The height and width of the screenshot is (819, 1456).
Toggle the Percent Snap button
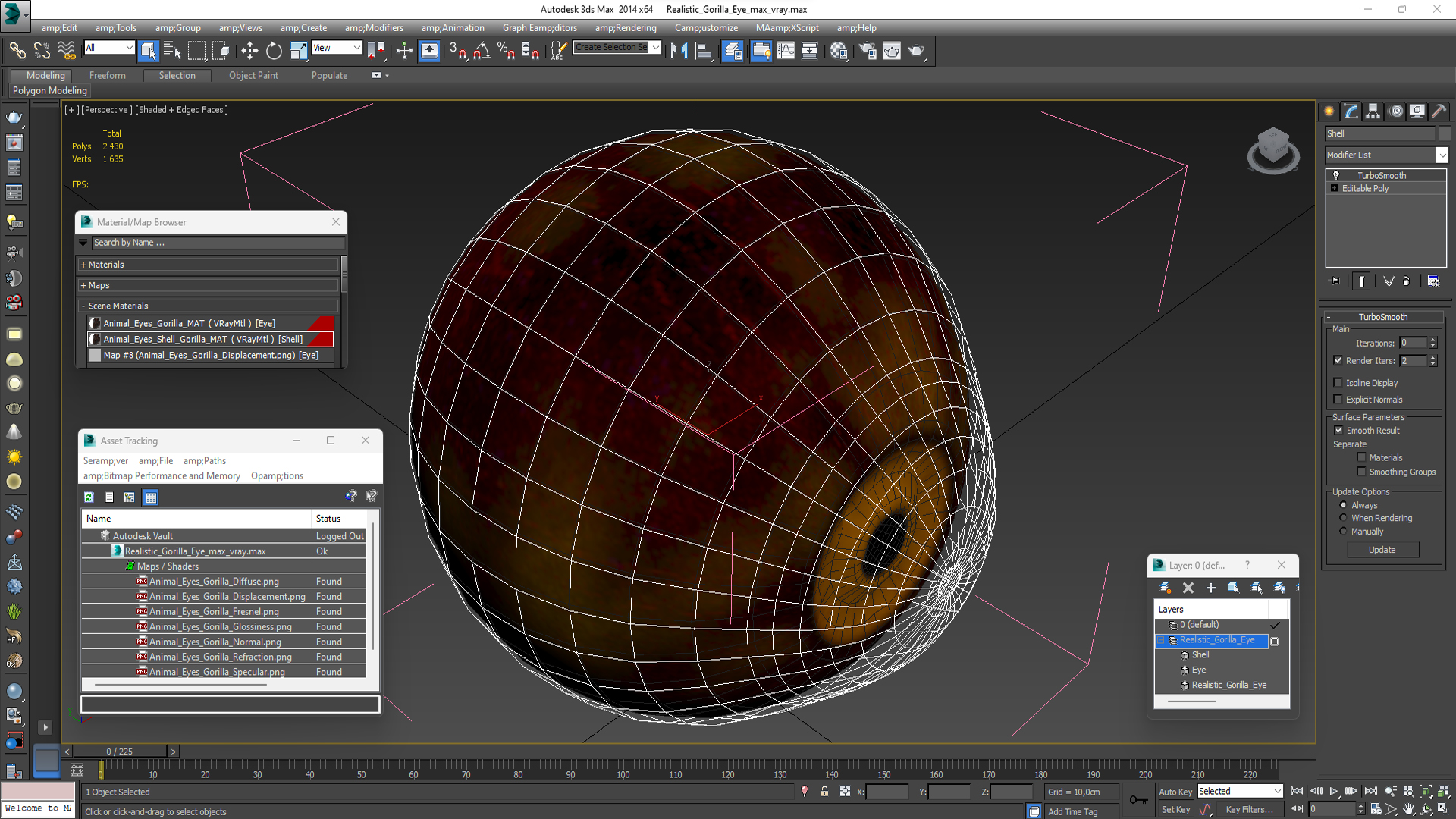point(506,51)
